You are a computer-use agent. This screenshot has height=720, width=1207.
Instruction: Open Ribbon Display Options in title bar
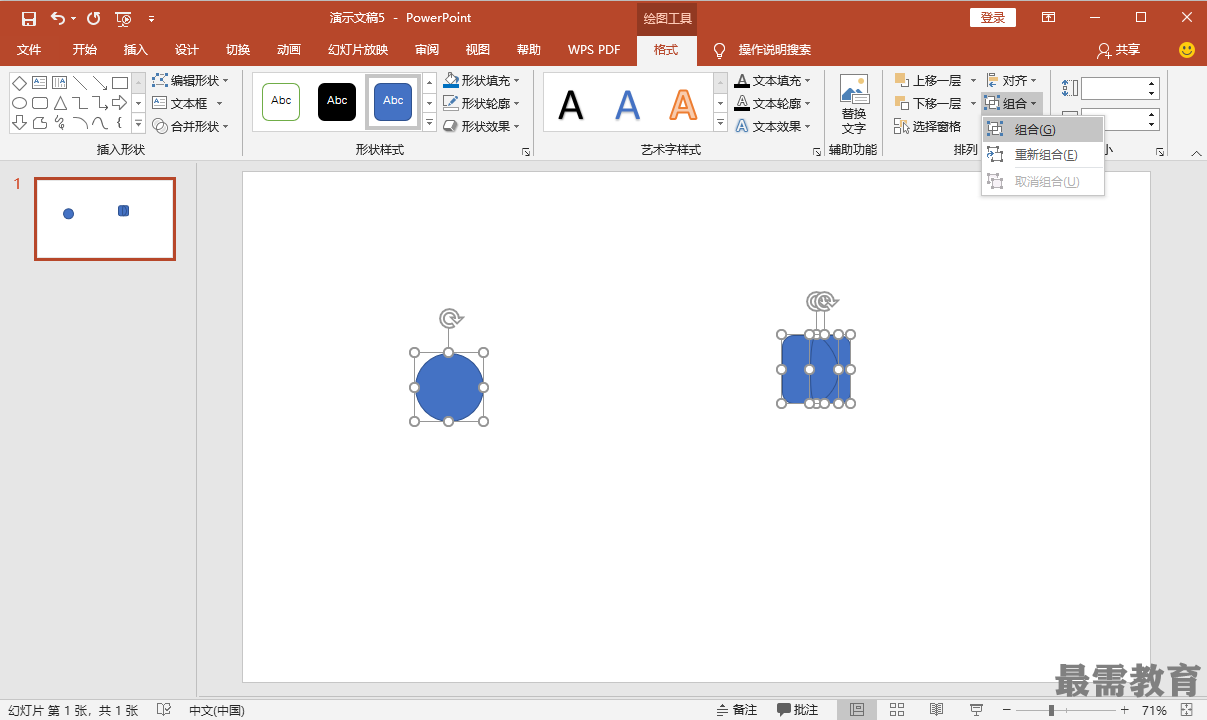point(1048,18)
